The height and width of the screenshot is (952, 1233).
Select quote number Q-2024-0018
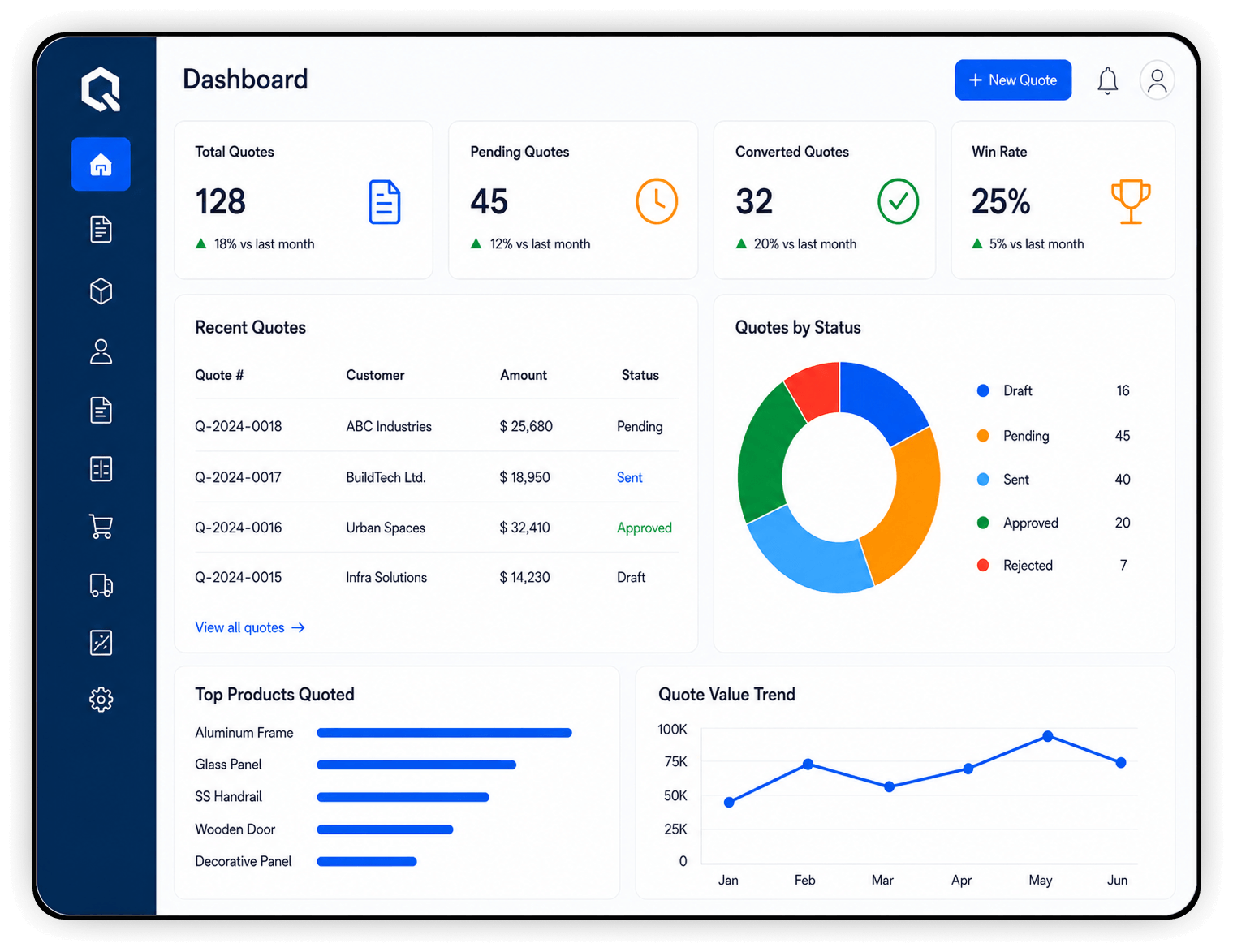(239, 426)
